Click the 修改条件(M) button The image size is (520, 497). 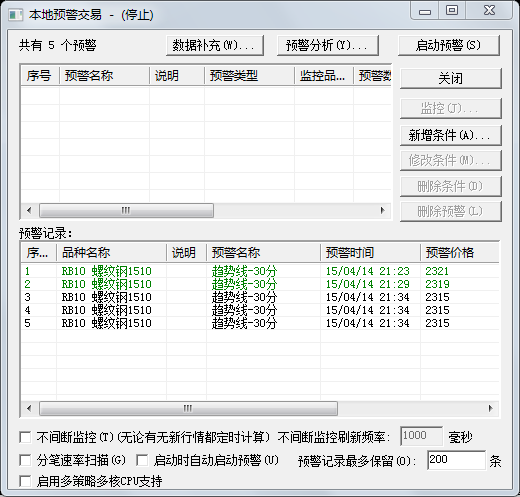(451, 161)
